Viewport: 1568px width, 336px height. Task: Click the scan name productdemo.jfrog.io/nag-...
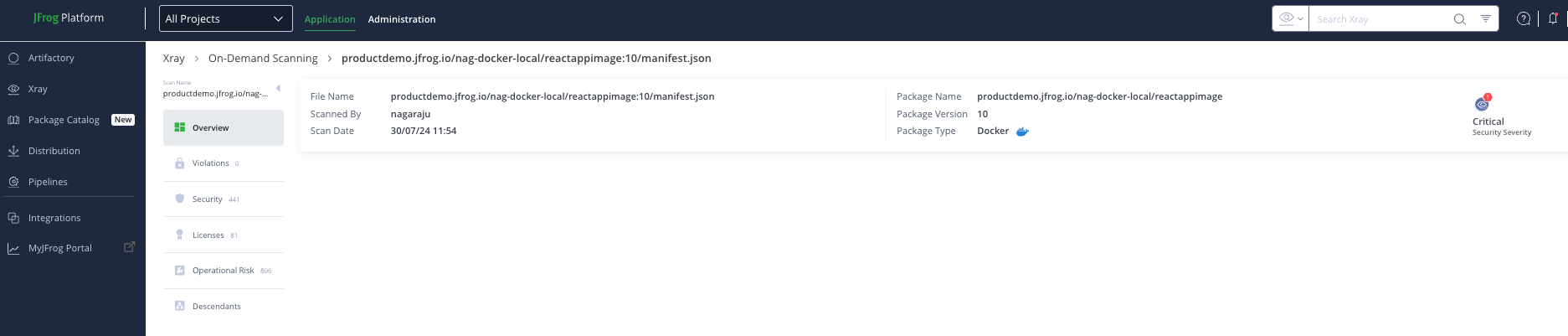tap(215, 94)
